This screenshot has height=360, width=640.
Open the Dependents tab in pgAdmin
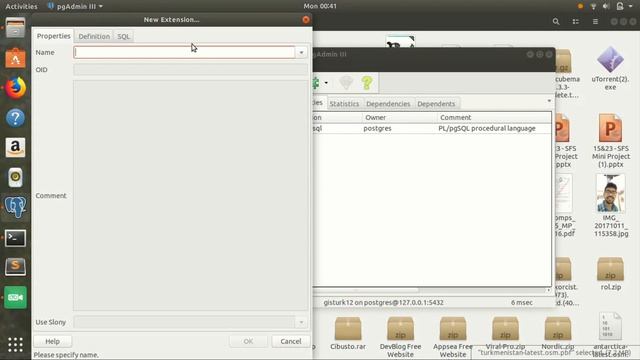(436, 104)
